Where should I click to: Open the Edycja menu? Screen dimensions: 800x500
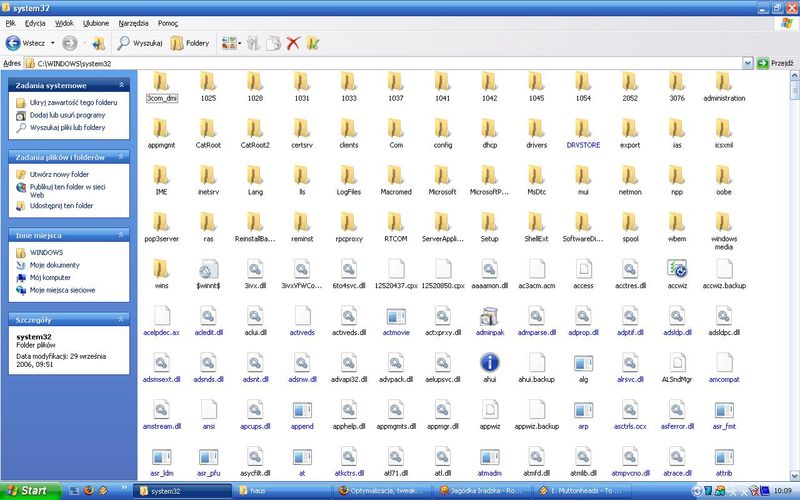(35, 23)
